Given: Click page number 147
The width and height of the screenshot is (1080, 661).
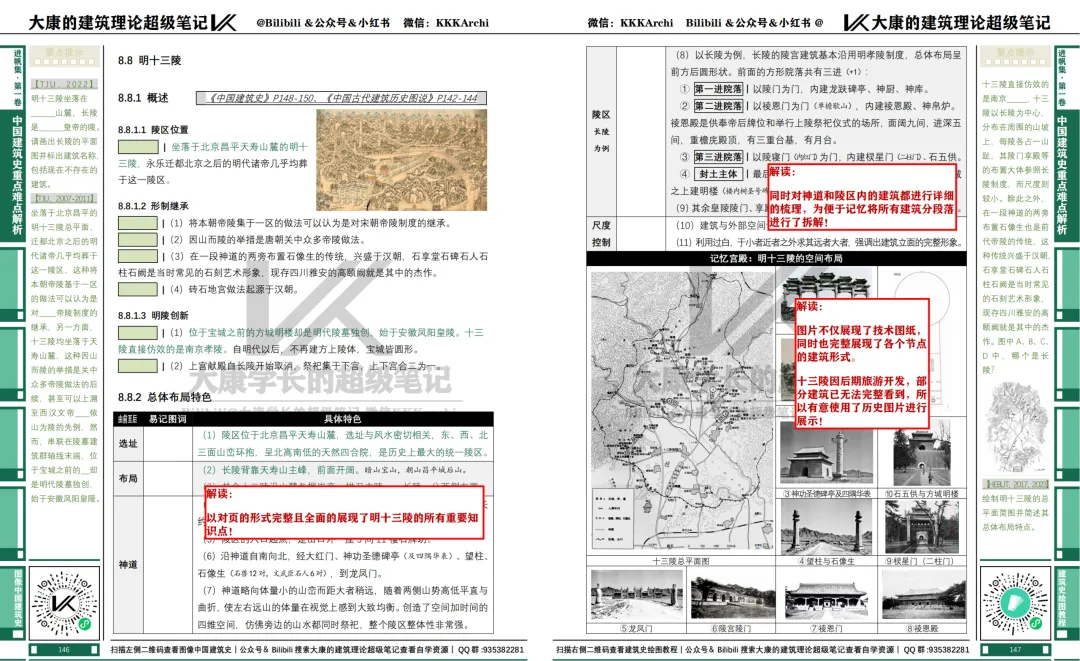Looking at the screenshot, I should coord(1015,650).
